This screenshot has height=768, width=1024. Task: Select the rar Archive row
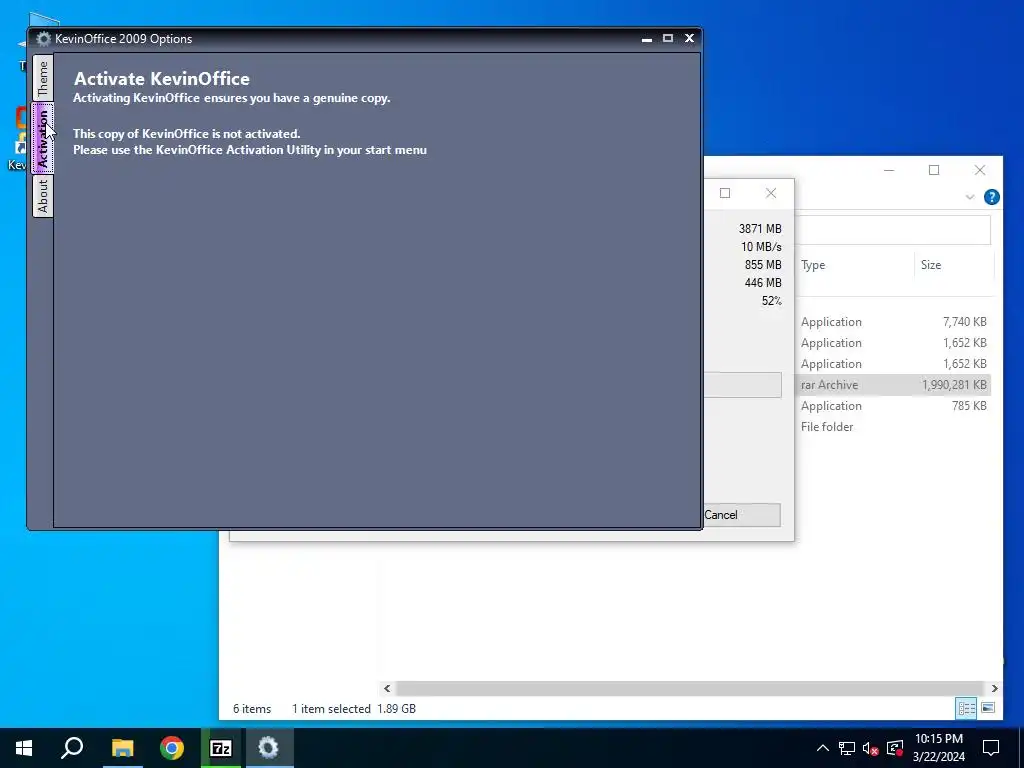[893, 385]
